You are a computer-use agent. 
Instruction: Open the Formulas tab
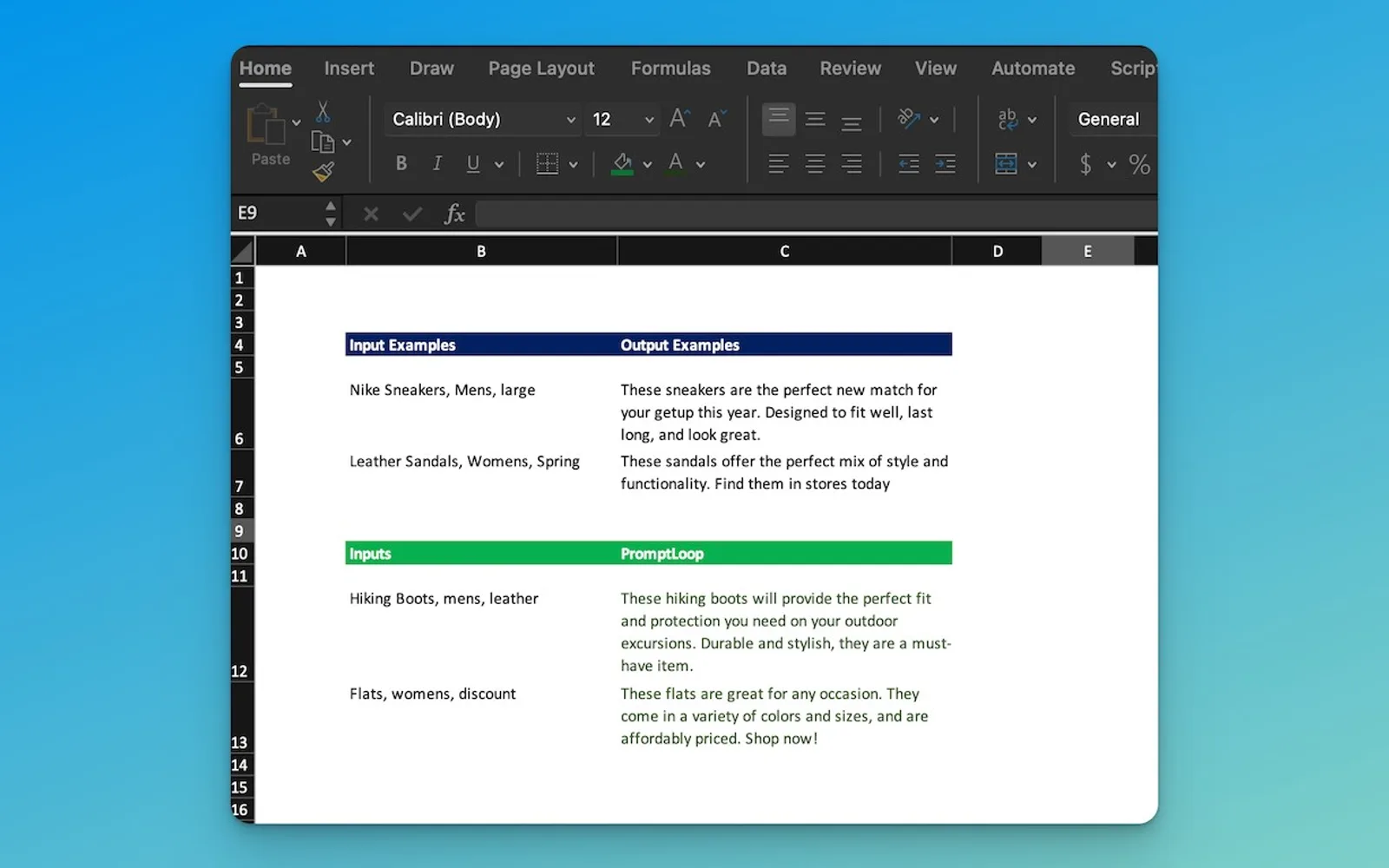pyautogui.click(x=670, y=68)
